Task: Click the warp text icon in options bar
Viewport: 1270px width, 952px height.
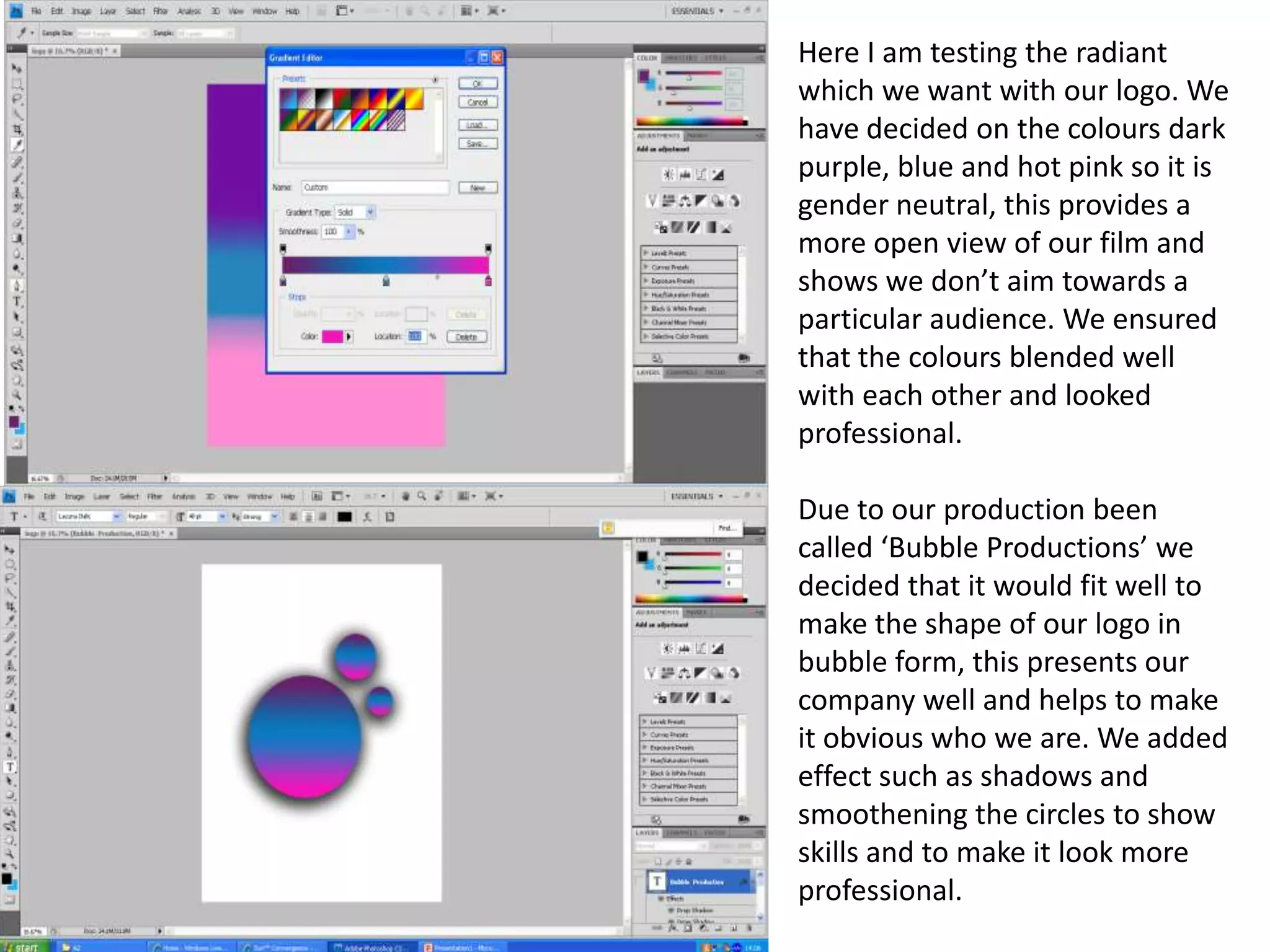Action: (x=367, y=516)
